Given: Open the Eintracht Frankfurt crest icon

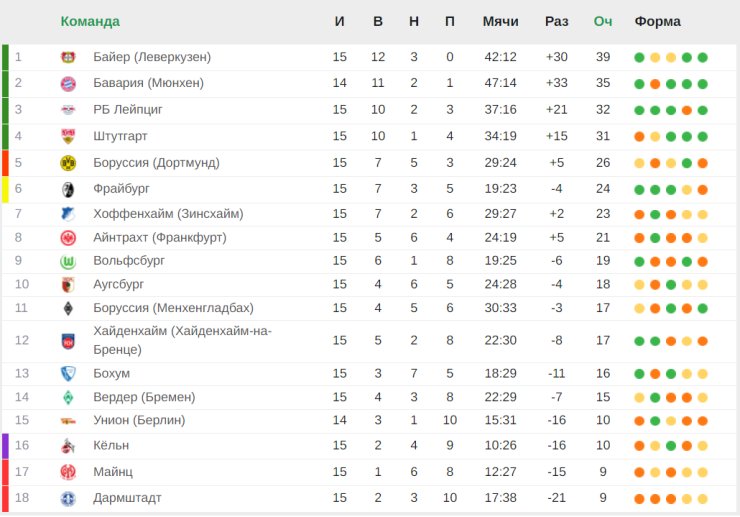Looking at the screenshot, I should click(68, 238).
